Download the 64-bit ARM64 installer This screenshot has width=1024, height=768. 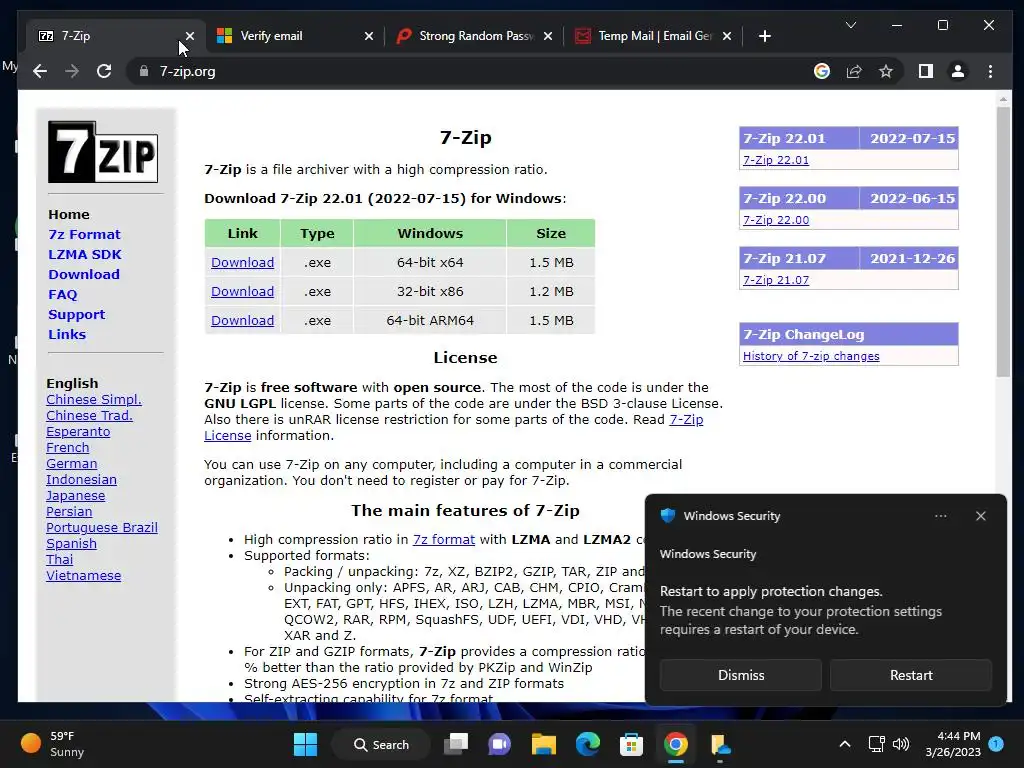242,321
